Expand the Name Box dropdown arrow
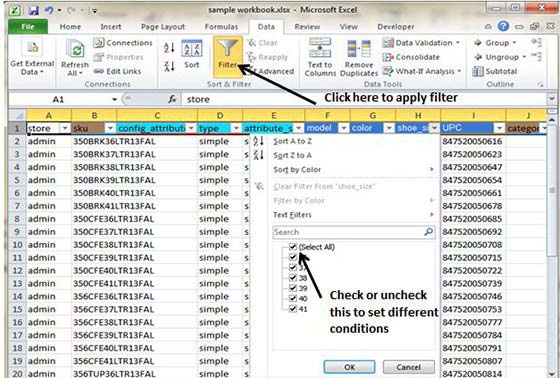This screenshot has width=560, height=378. coord(114,99)
